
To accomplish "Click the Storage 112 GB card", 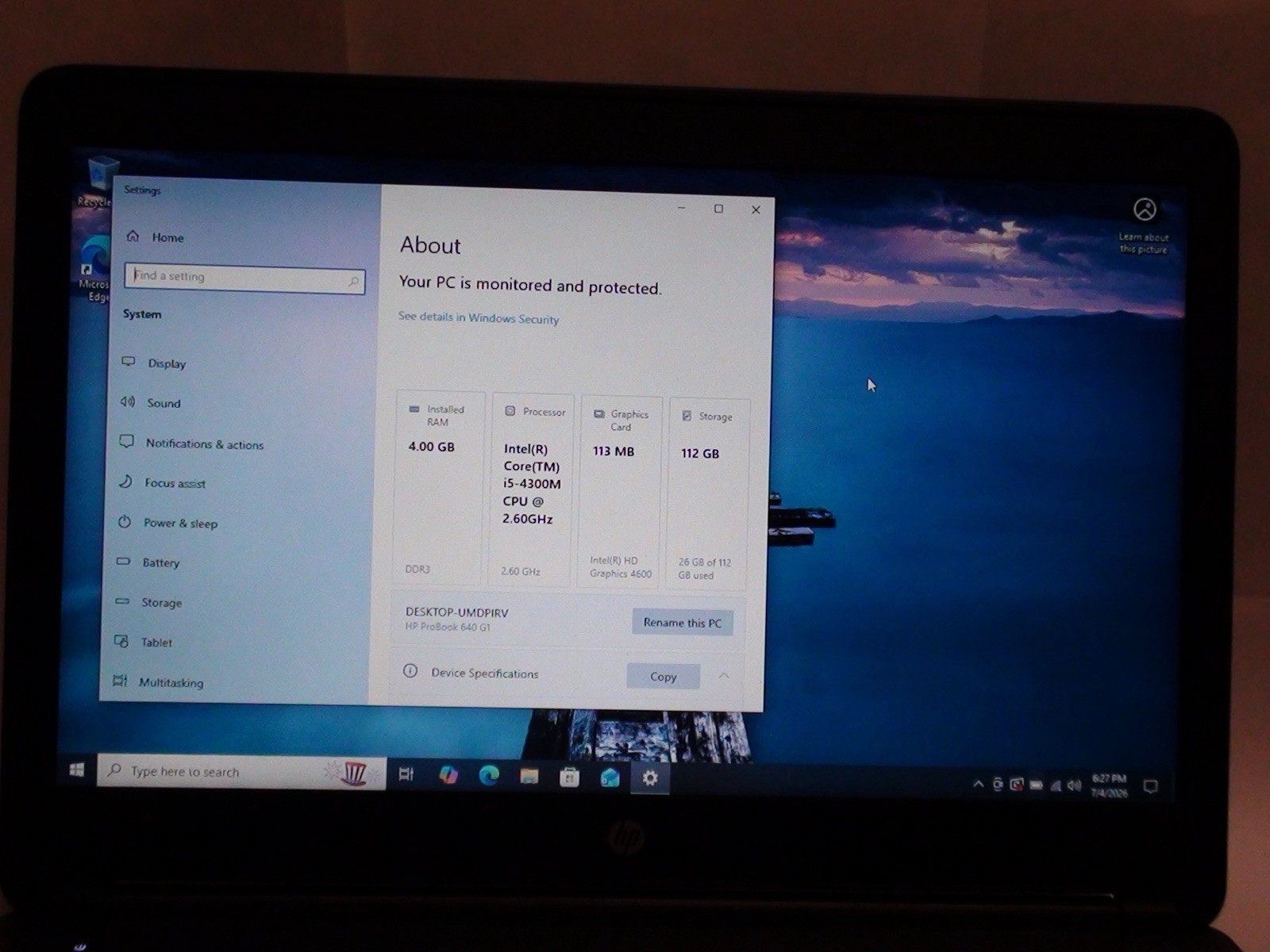I will [708, 494].
